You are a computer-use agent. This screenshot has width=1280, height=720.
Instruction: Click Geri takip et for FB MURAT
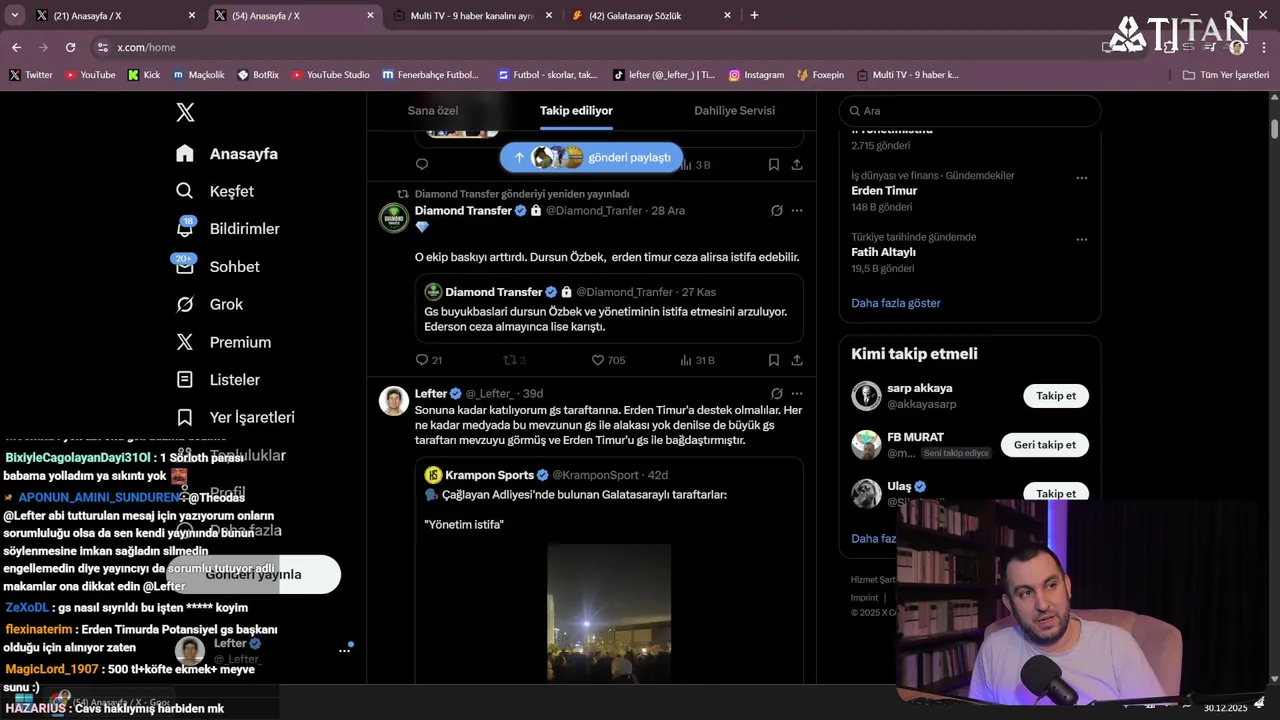(1045, 445)
